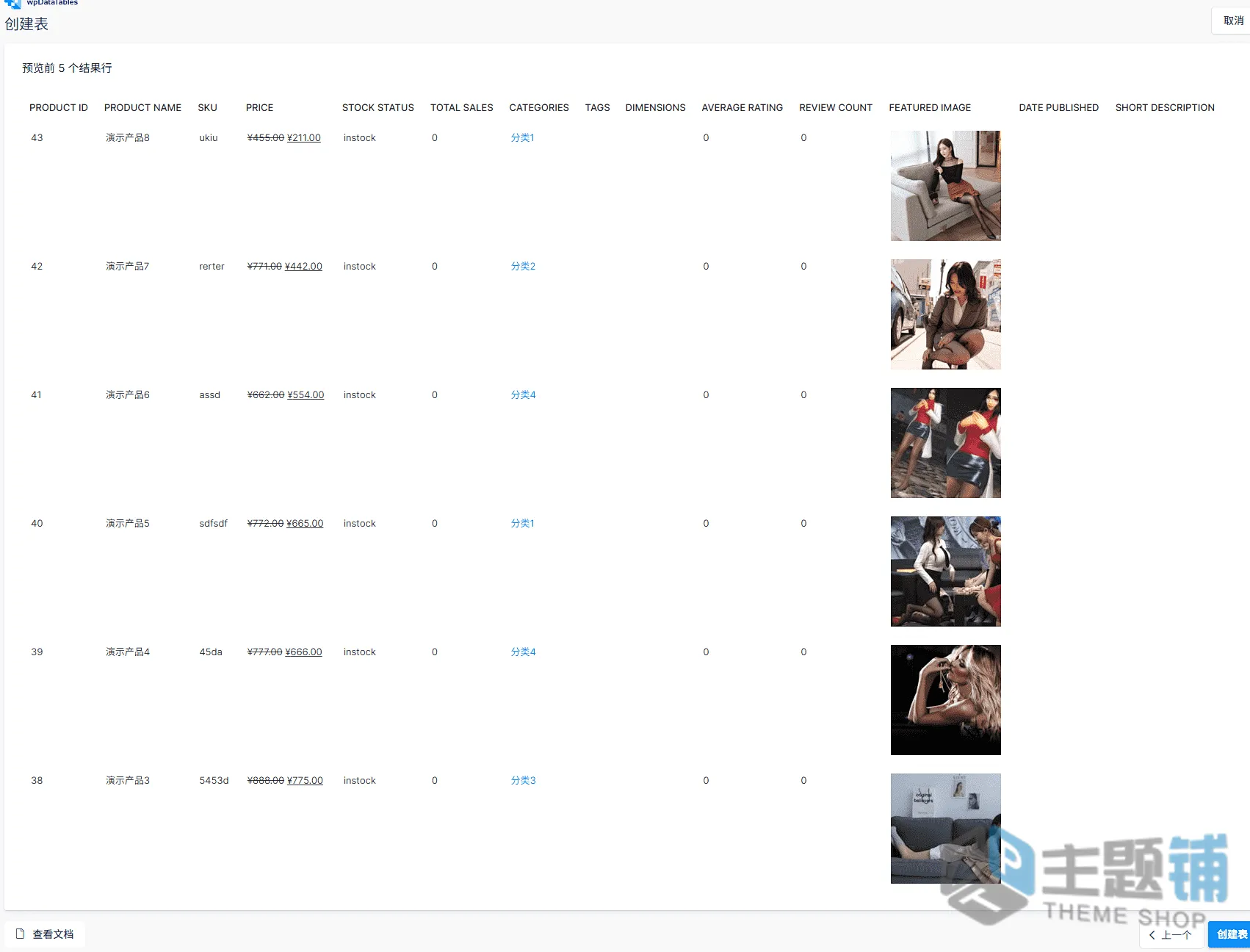Click the REVIEW COUNT column header

(836, 107)
